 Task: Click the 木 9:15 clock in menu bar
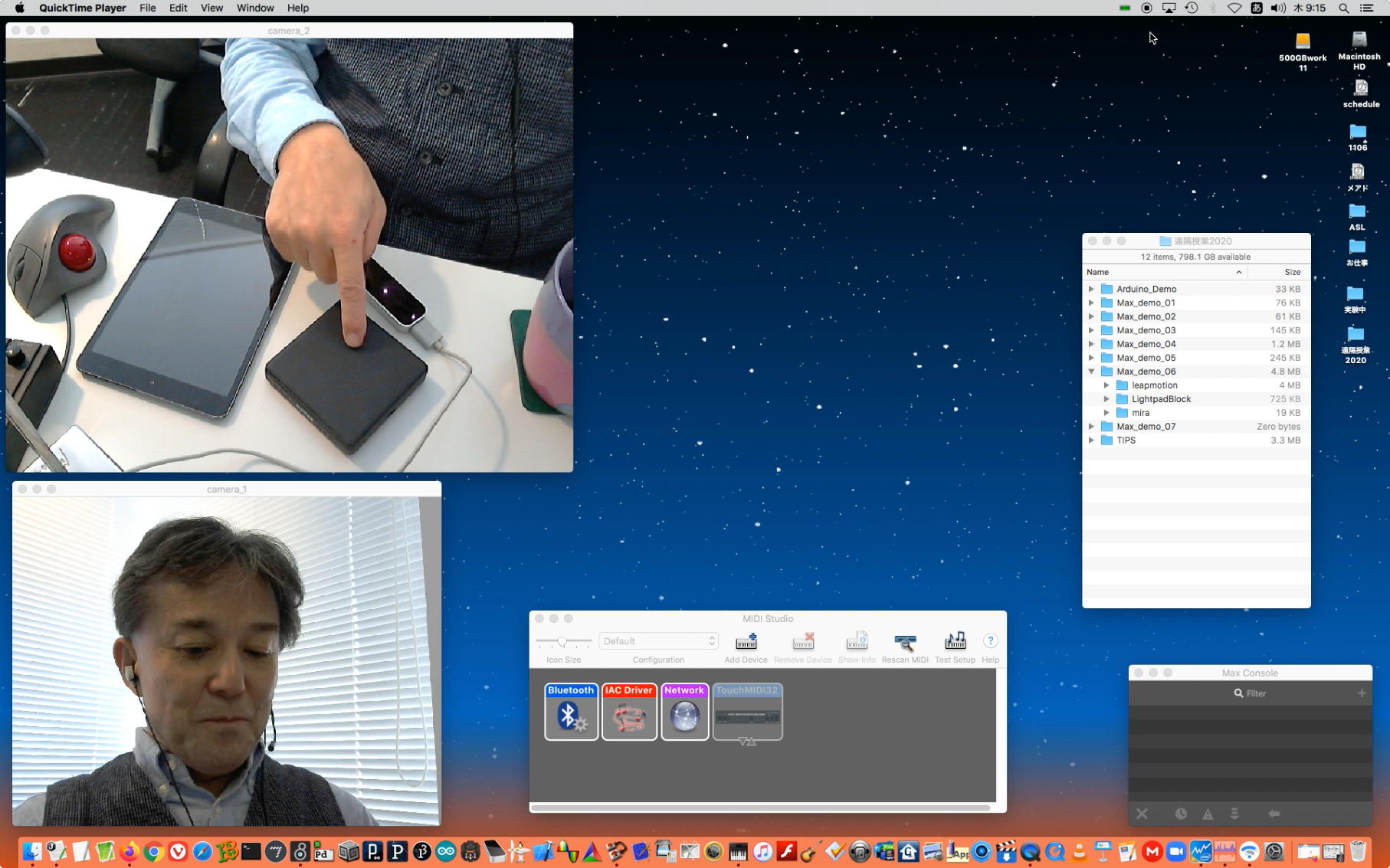tap(1310, 8)
